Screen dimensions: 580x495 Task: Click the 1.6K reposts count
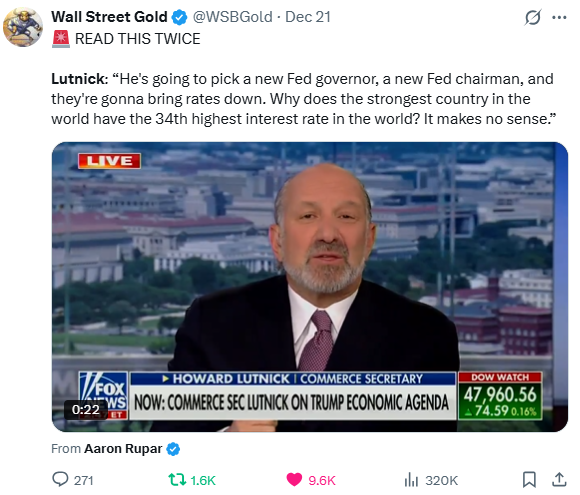(203, 480)
